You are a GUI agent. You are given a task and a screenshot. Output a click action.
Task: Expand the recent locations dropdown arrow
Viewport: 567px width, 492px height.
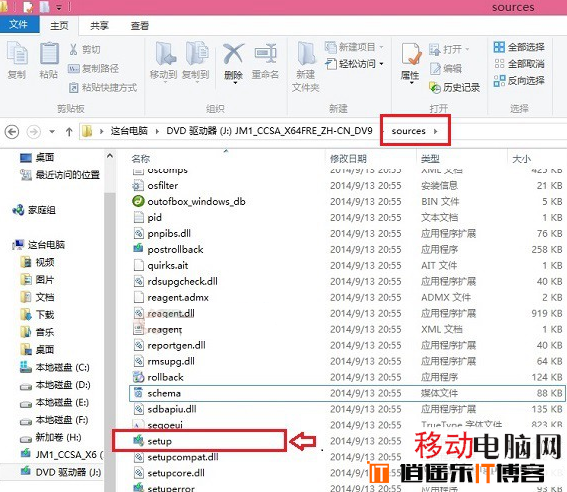[52, 132]
